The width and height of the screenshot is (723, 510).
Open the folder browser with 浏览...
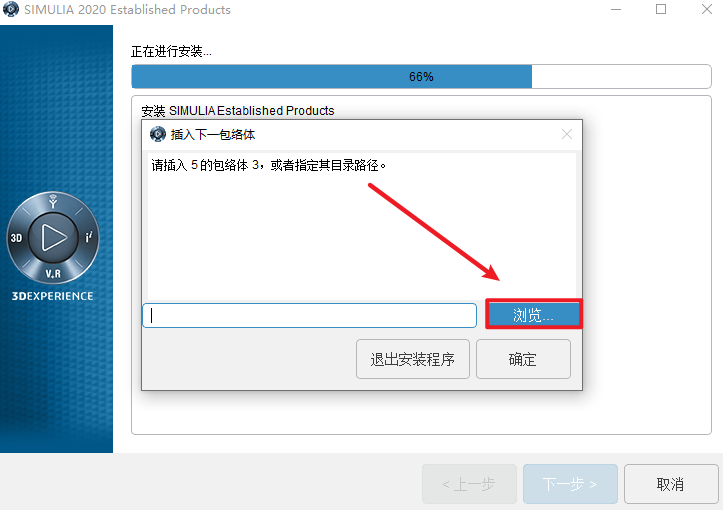point(533,315)
